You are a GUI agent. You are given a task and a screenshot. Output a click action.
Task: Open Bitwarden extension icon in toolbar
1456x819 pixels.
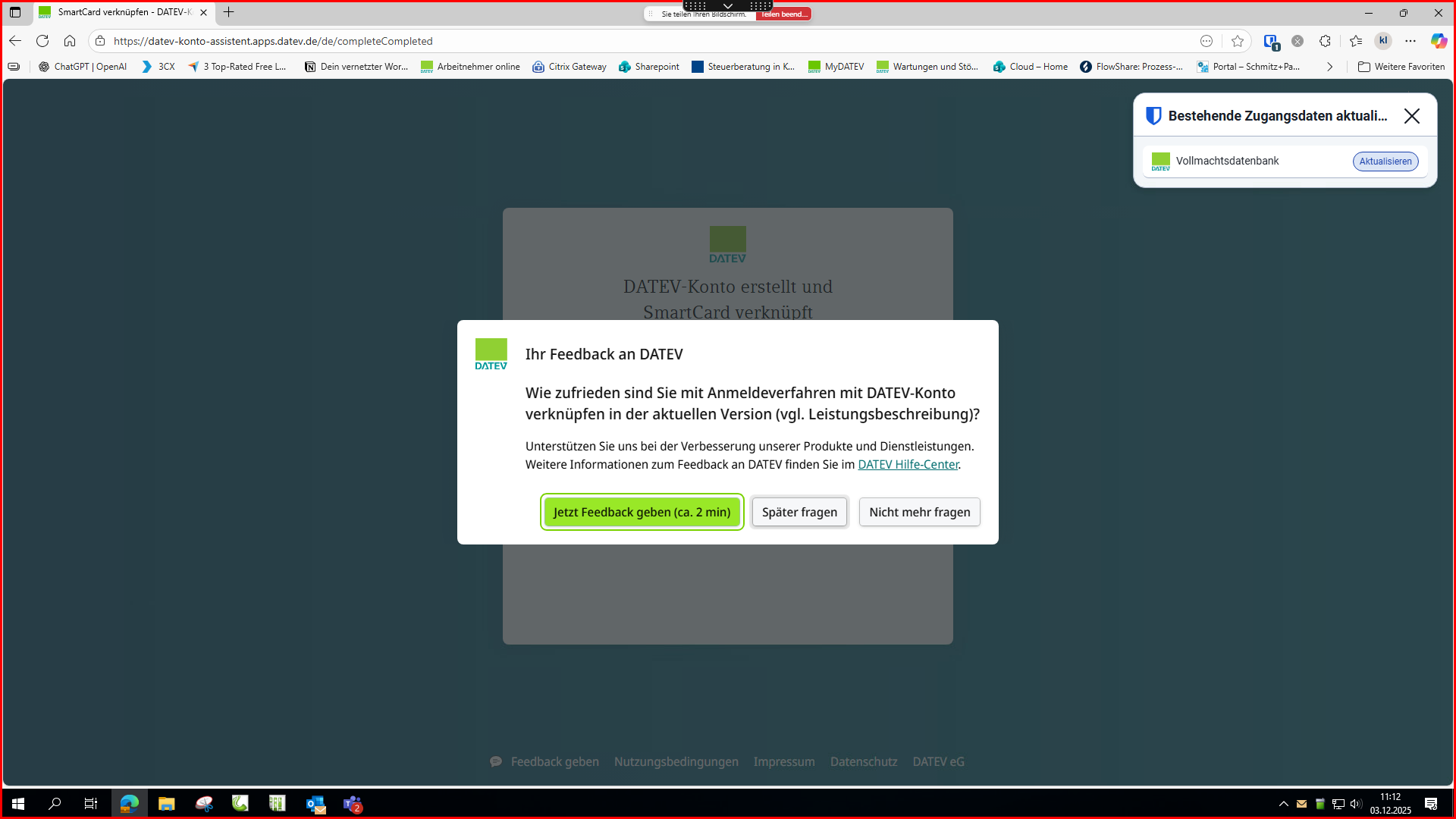click(x=1271, y=42)
